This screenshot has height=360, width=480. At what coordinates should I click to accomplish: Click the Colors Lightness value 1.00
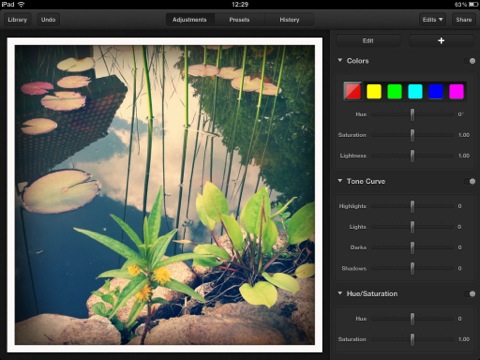pos(464,156)
